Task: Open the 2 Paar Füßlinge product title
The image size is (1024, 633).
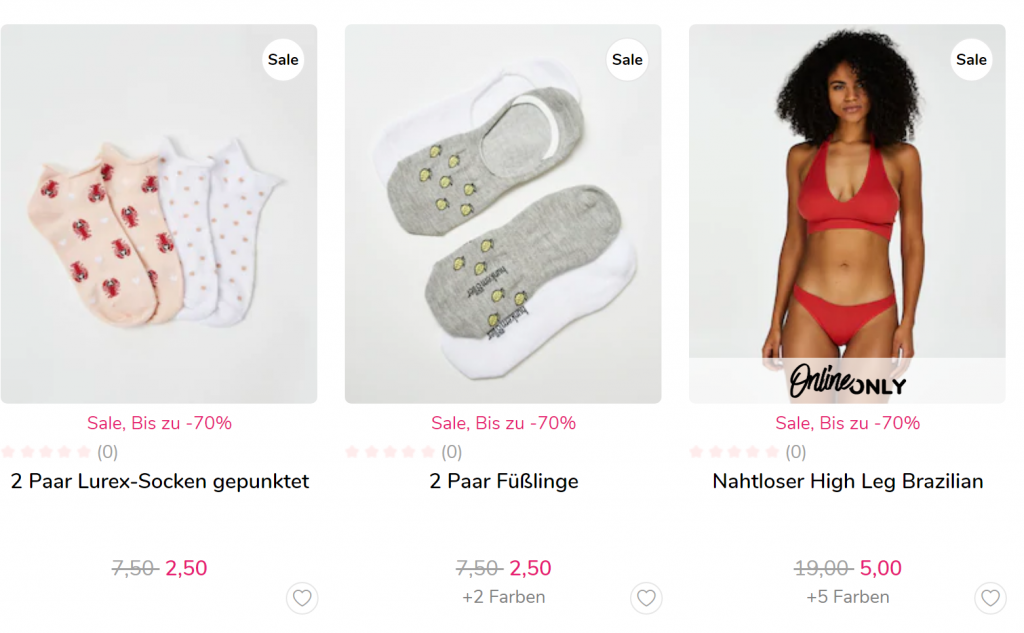Action: 504,481
